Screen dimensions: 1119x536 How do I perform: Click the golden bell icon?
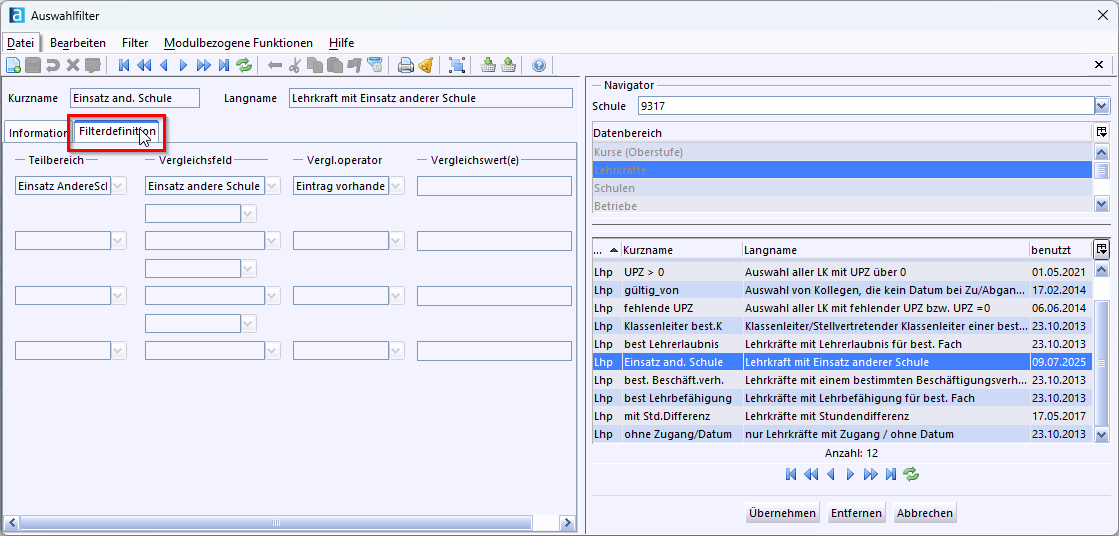[426, 66]
